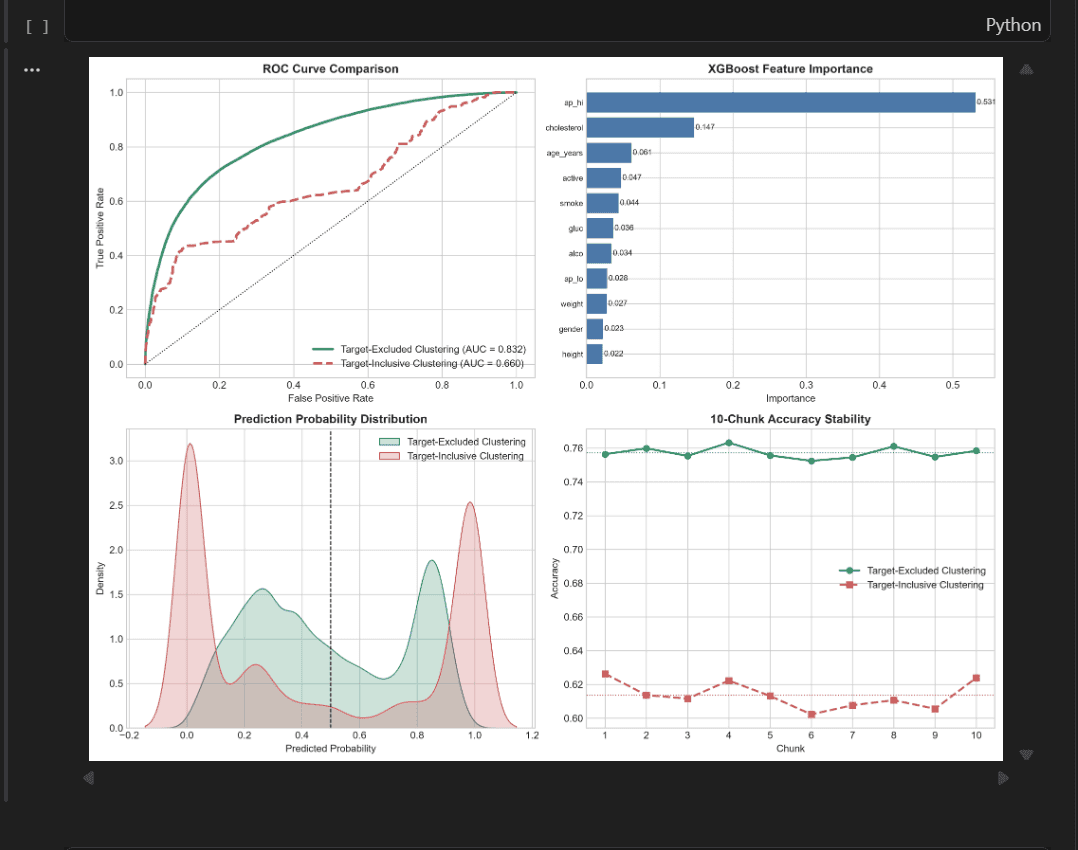Click the gluc feature label
This screenshot has height=850, width=1078.
[575, 228]
